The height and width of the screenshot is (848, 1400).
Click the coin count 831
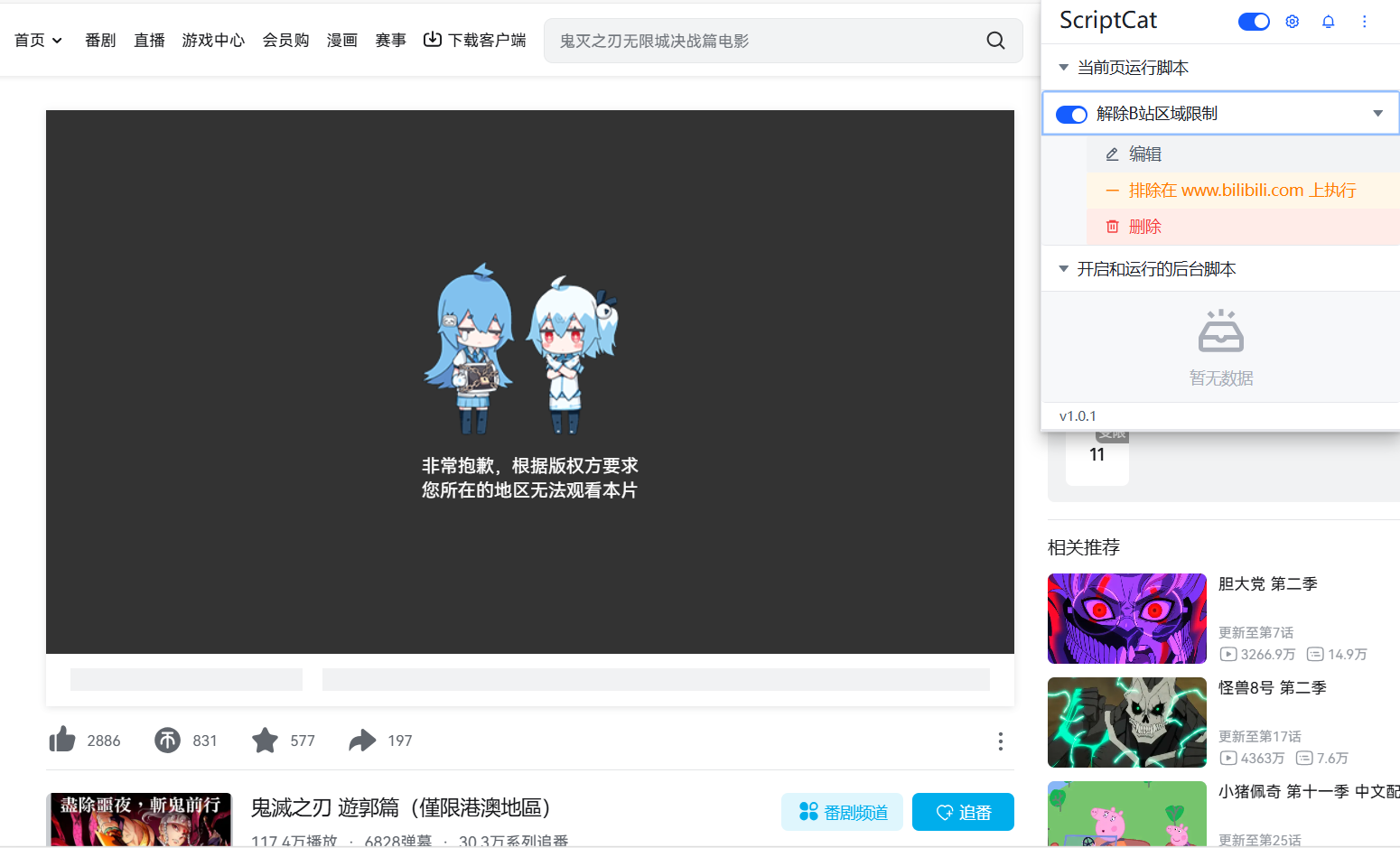[x=205, y=741]
